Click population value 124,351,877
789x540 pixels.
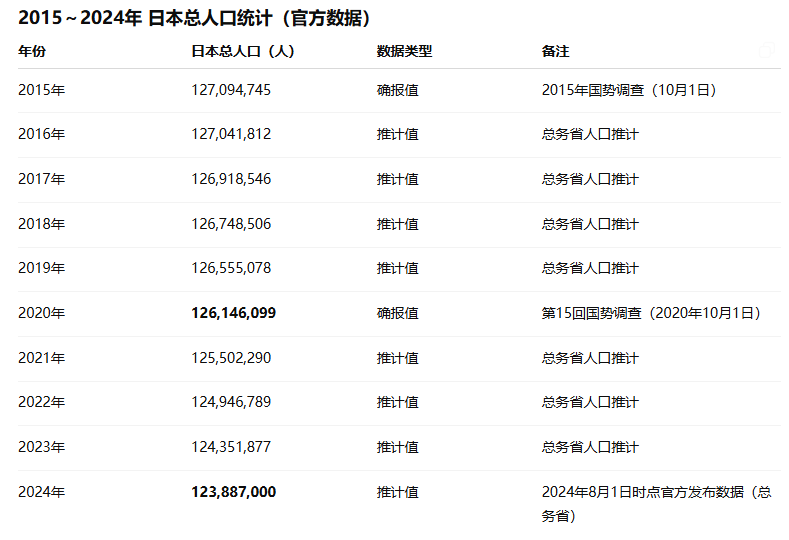231,447
